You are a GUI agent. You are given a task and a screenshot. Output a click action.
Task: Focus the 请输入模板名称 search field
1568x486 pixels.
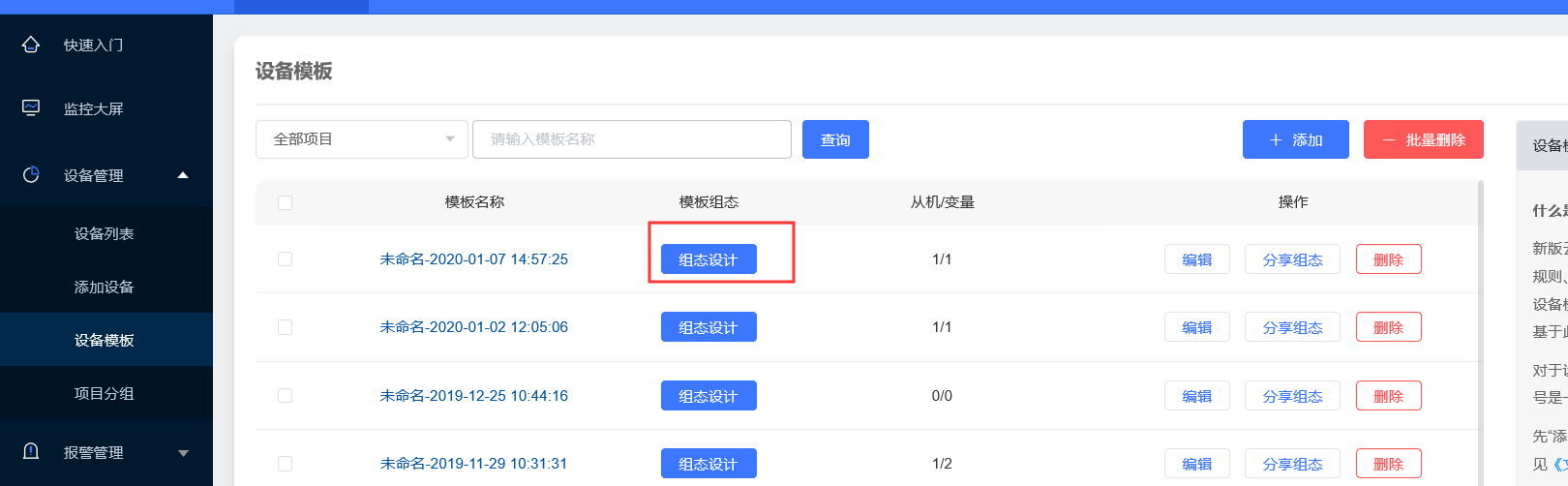pyautogui.click(x=631, y=139)
